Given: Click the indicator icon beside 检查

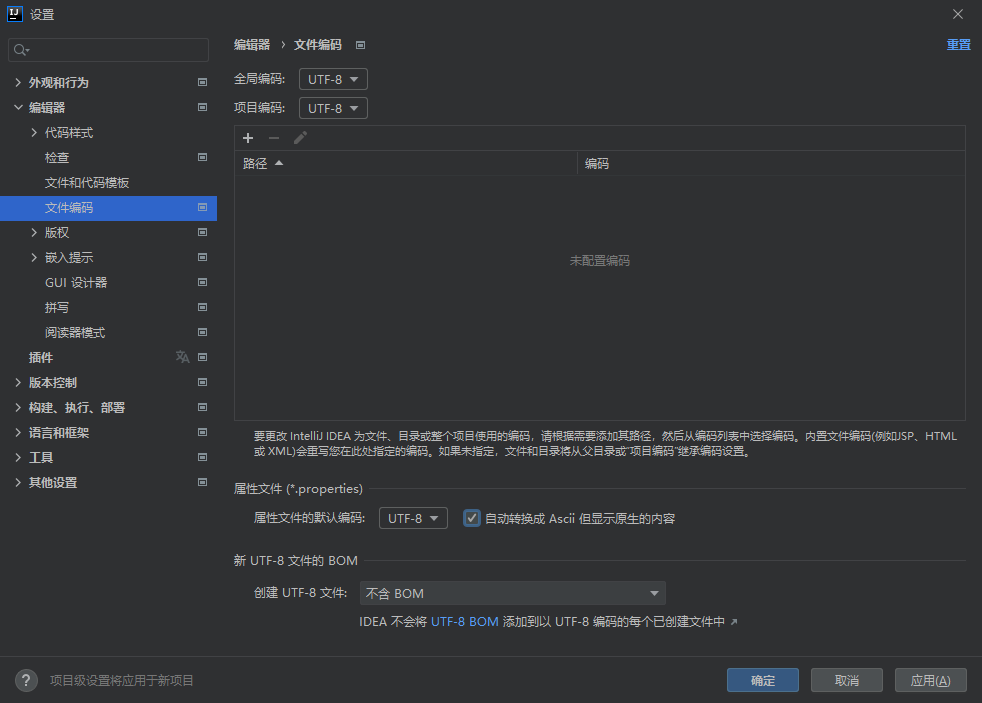Looking at the screenshot, I should 202,157.
